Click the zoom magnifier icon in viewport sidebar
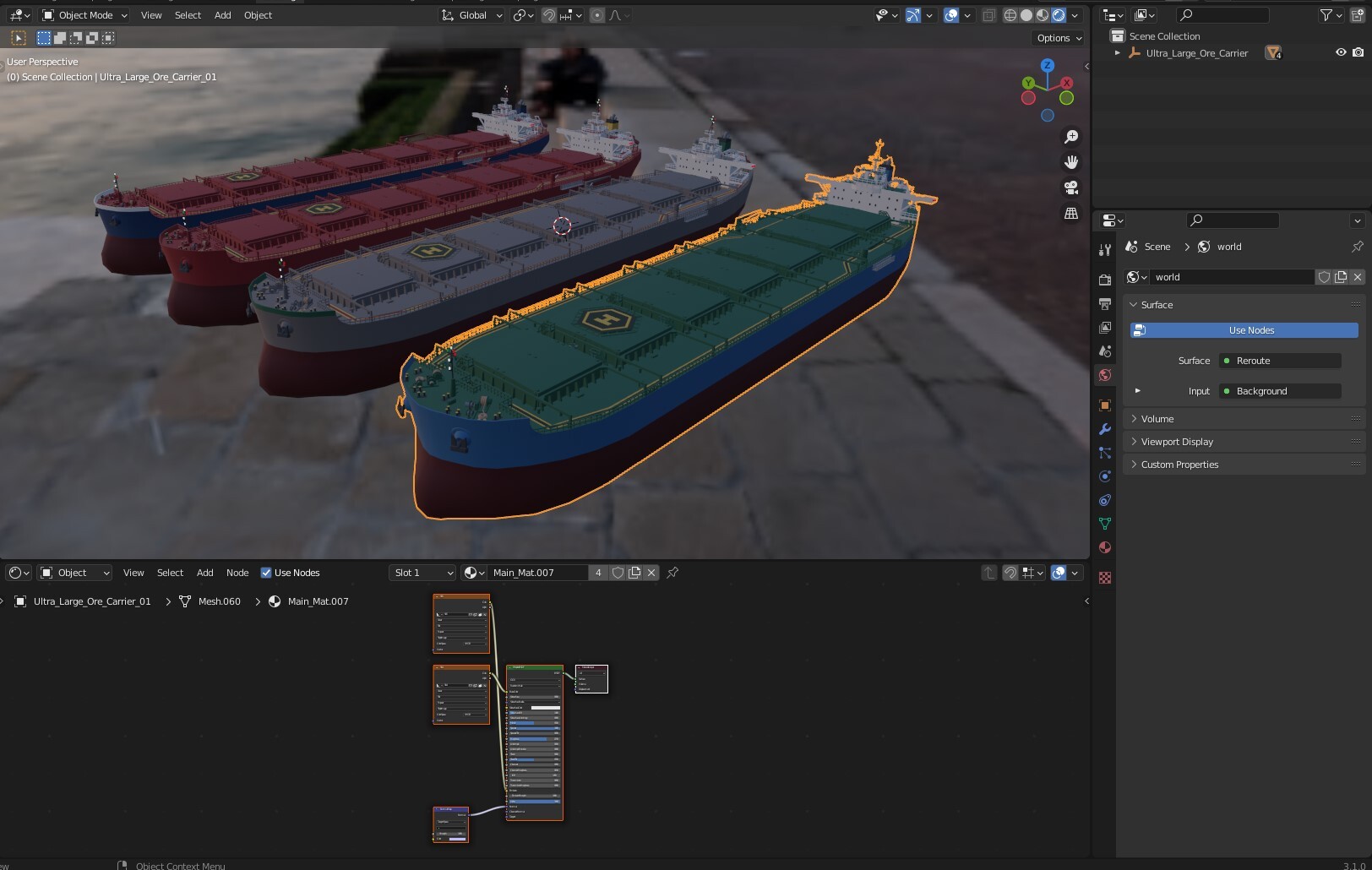 coord(1071,137)
